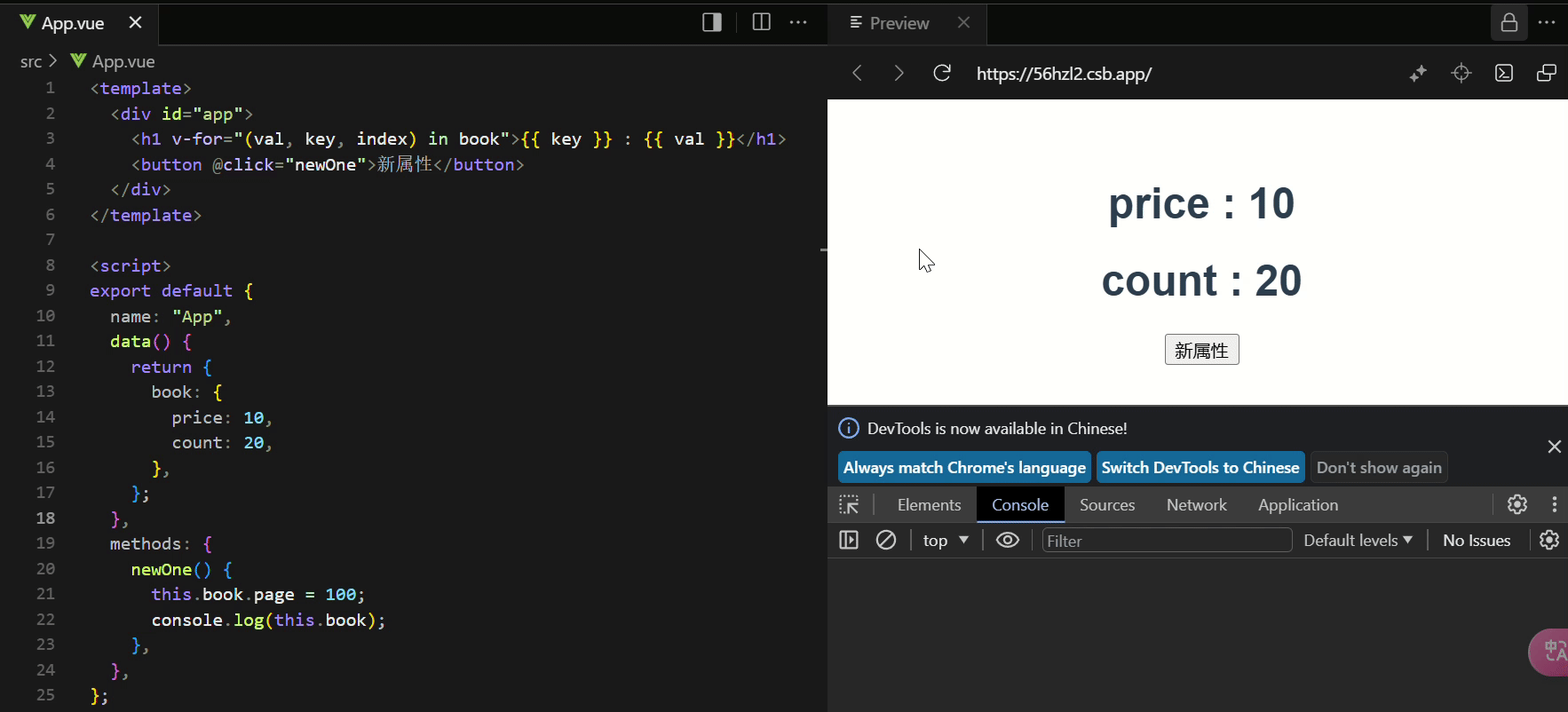This screenshot has height=712, width=1568.
Task: Dismiss the DevTools language notification
Action: (x=1554, y=447)
